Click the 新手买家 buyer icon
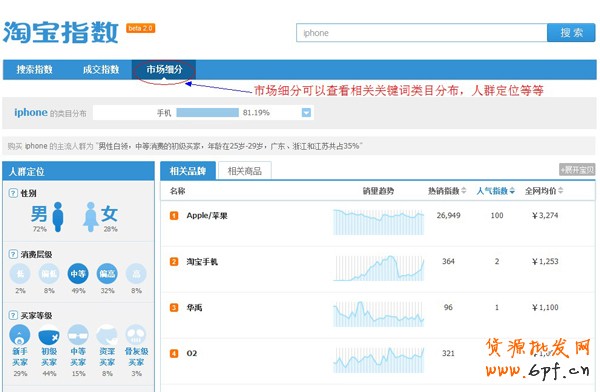Image resolution: width=600 pixels, height=392 pixels. (20, 335)
